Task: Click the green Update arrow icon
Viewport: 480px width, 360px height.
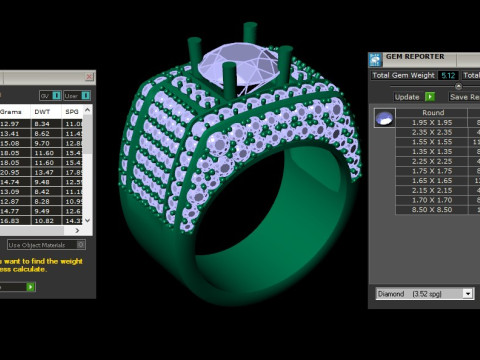Action: pos(430,97)
